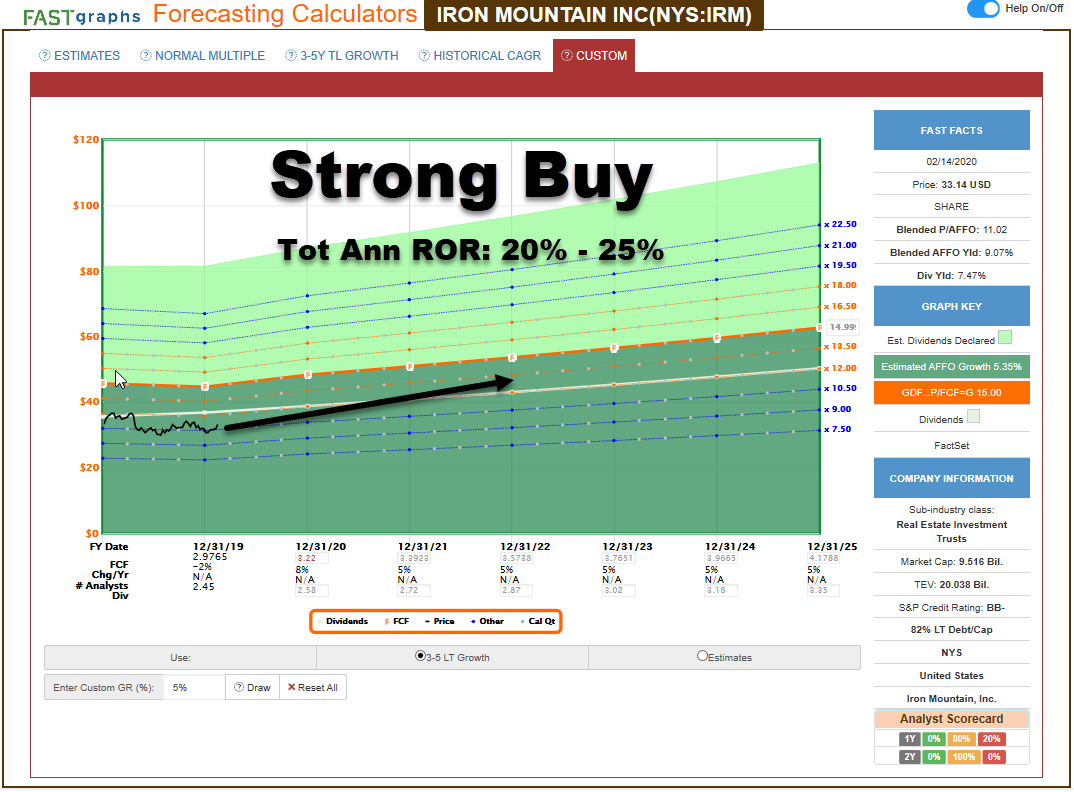Select the Estimates radio button
This screenshot has height=792, width=1074.
[x=703, y=656]
